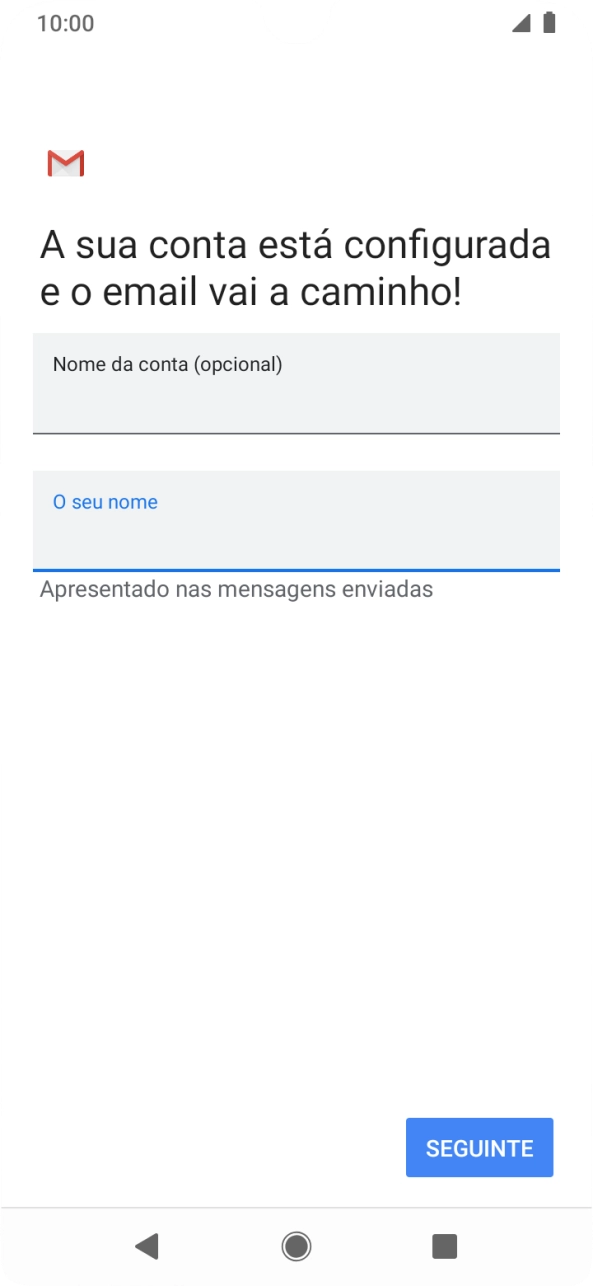Screen dimensions: 593x1286
Task: Click the underline of the account name field
Action: click(x=296, y=434)
